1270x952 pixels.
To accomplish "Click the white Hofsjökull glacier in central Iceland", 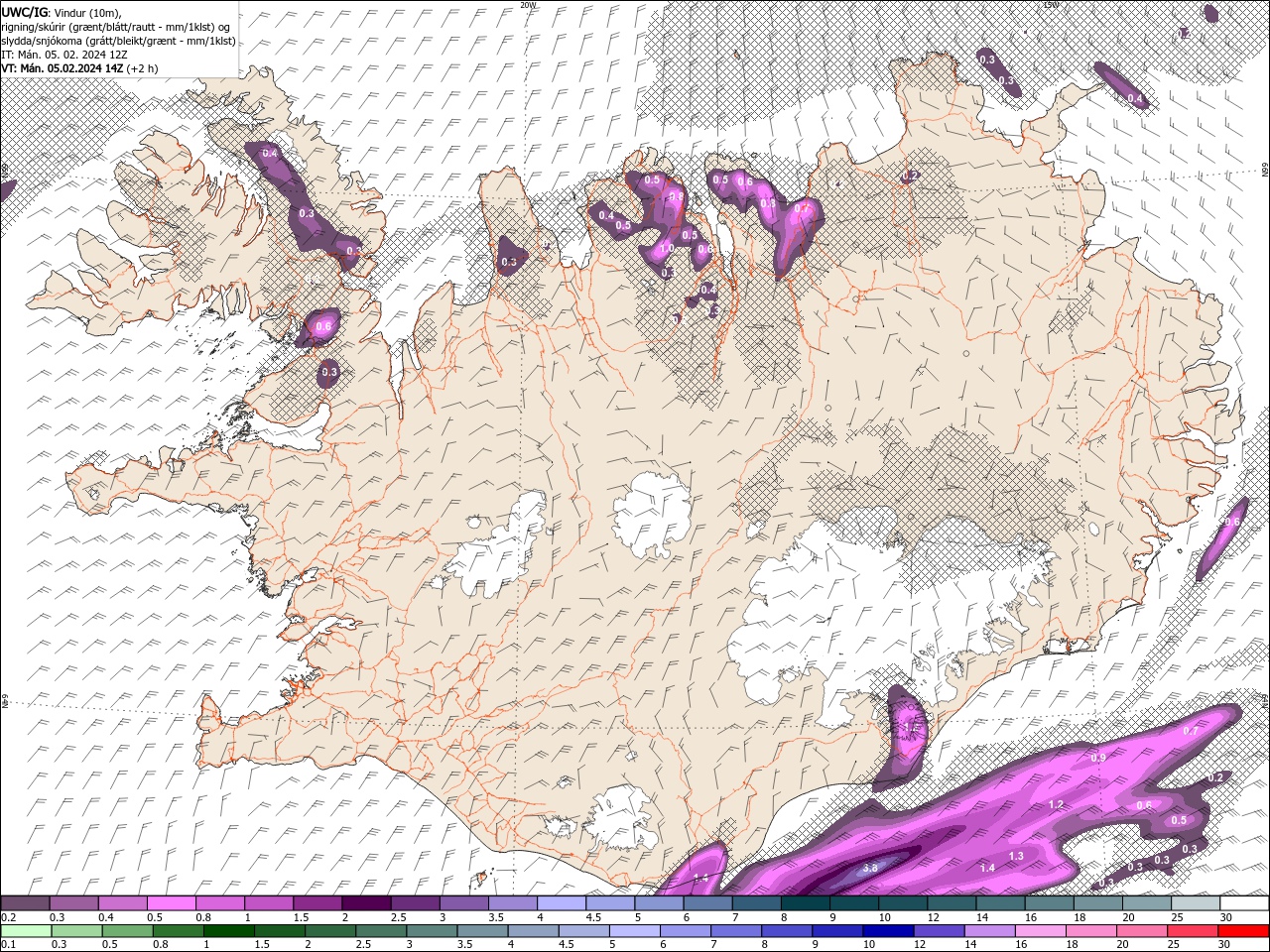I will point(651,514).
